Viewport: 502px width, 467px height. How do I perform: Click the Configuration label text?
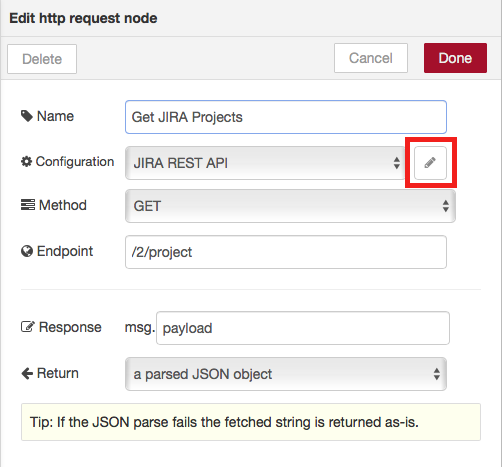[x=75, y=162]
